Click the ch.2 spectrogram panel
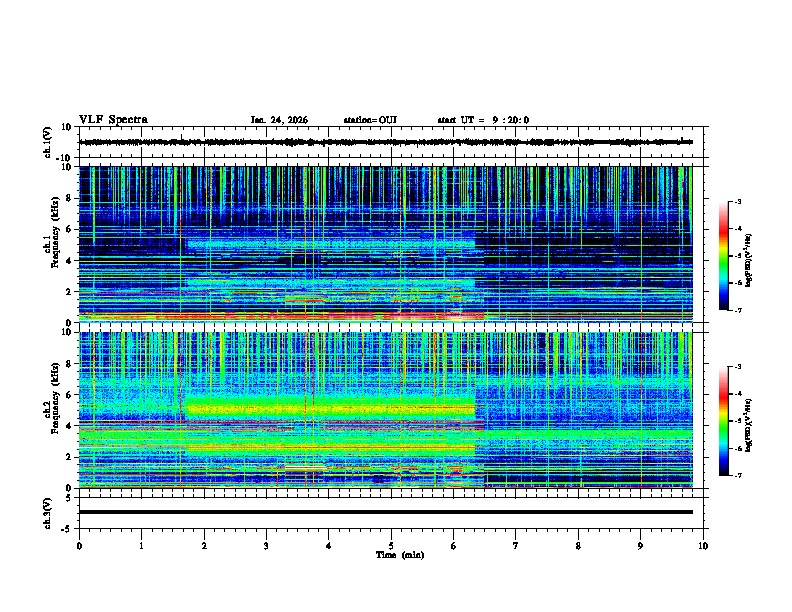 coord(386,410)
